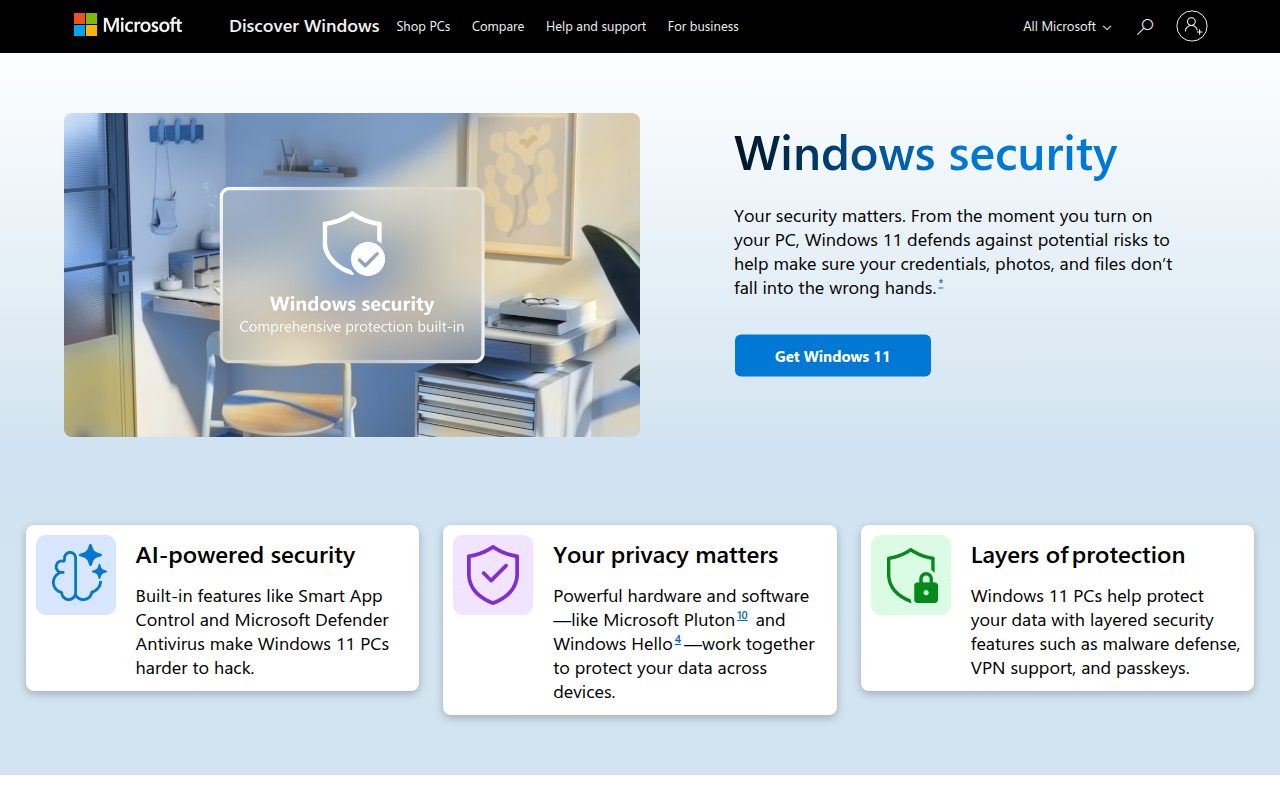1280x800 pixels.
Task: Click the Your security matters paragraph
Action: click(x=953, y=252)
